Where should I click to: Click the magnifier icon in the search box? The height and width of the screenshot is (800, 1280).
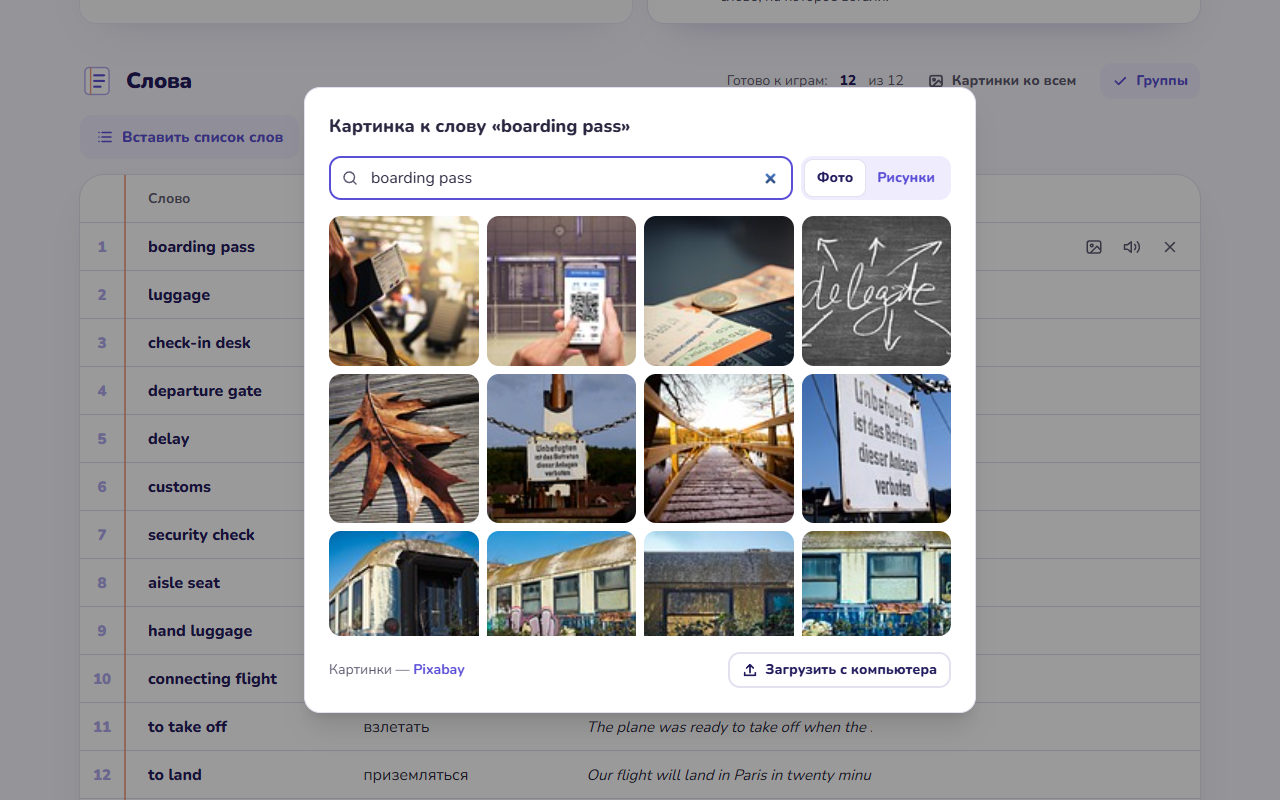click(350, 178)
